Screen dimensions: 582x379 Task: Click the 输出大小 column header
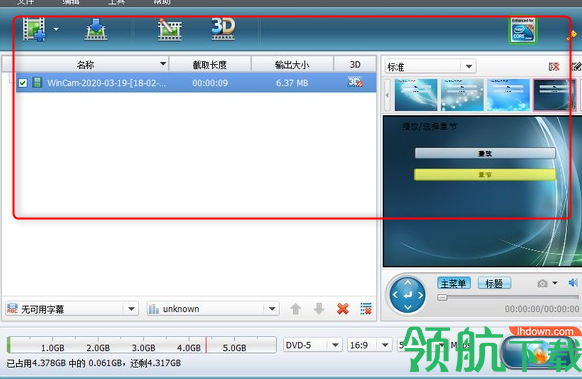[292, 65]
